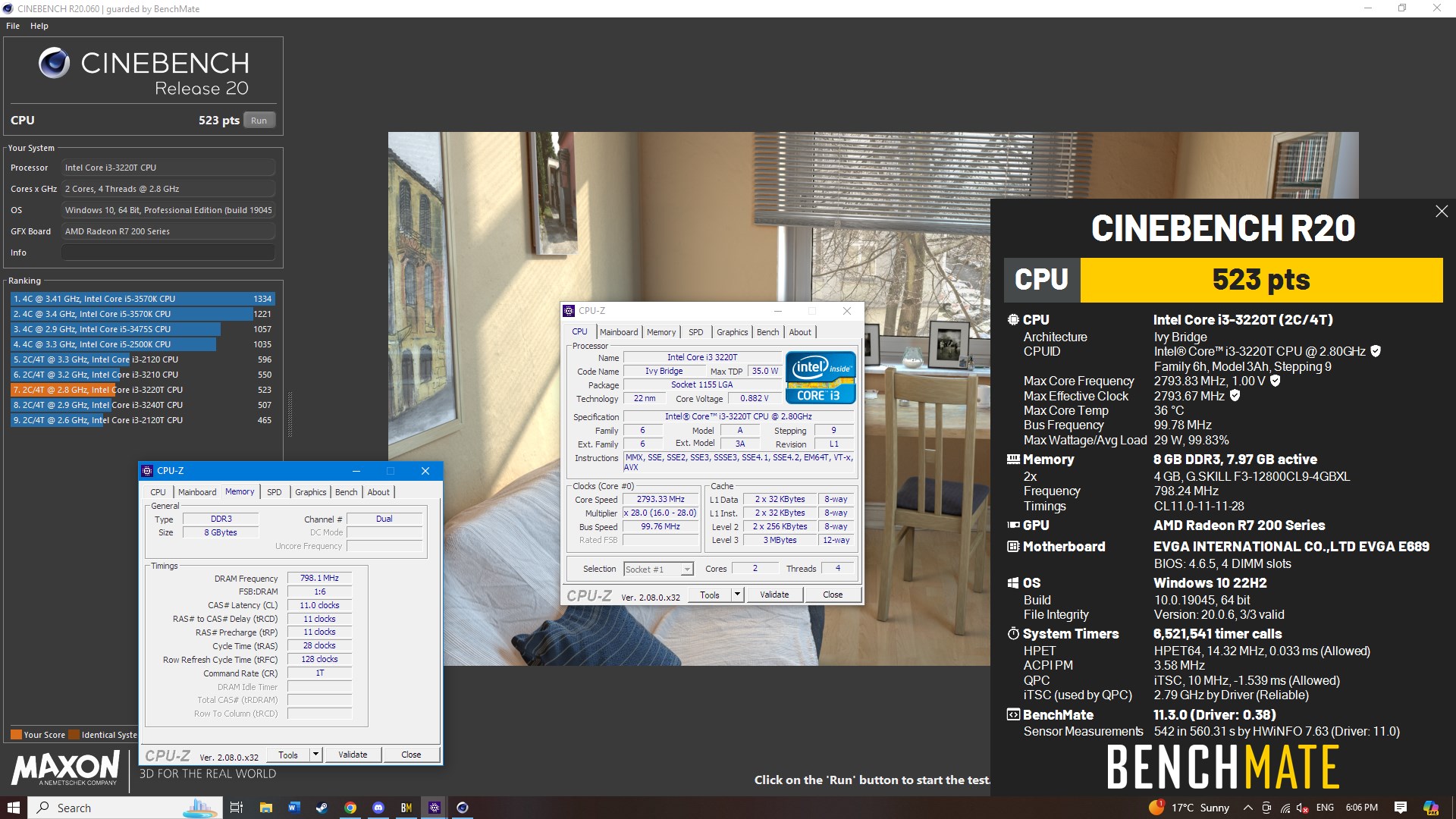
Task: Click the BenchMate section icon
Action: coord(1012,714)
